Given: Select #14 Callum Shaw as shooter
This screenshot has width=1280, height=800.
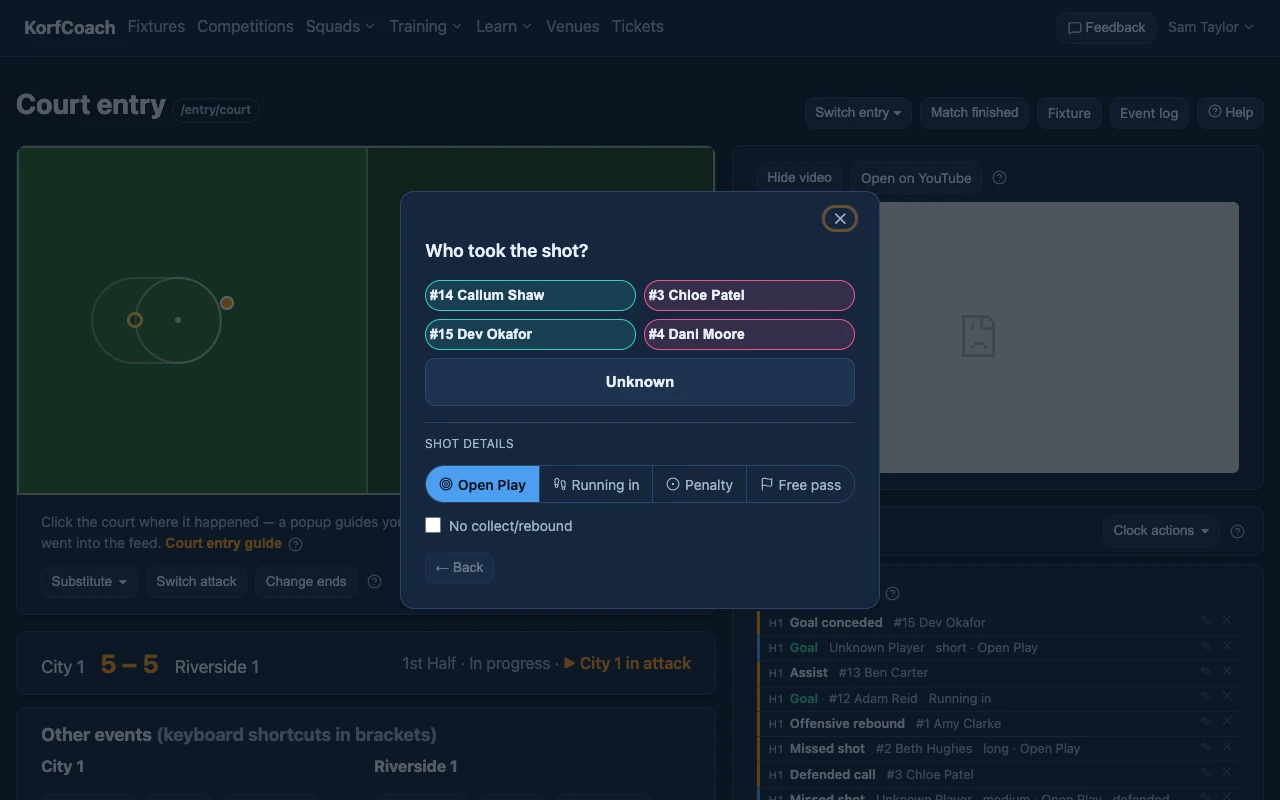Looking at the screenshot, I should [530, 295].
